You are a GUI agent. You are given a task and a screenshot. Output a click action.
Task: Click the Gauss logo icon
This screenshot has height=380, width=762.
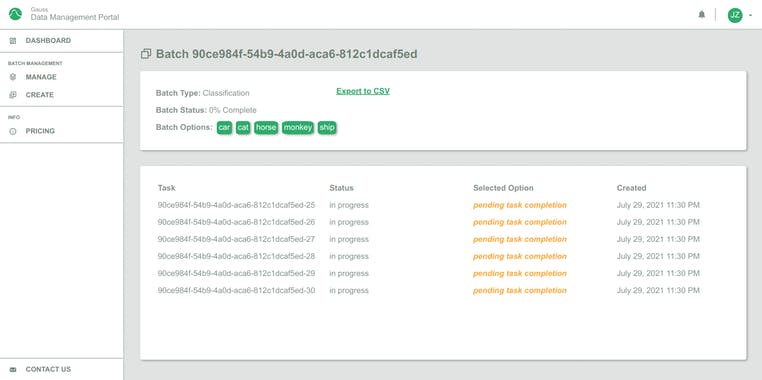[15, 14]
